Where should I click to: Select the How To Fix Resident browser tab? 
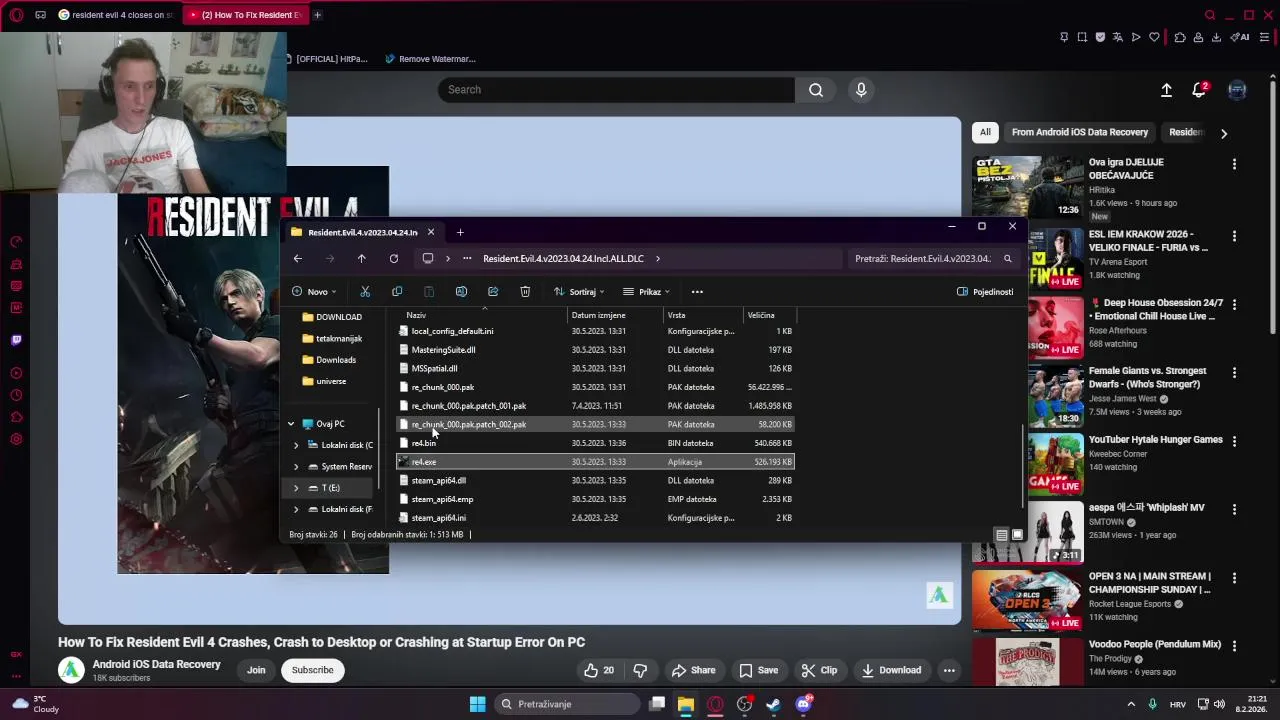click(x=245, y=15)
